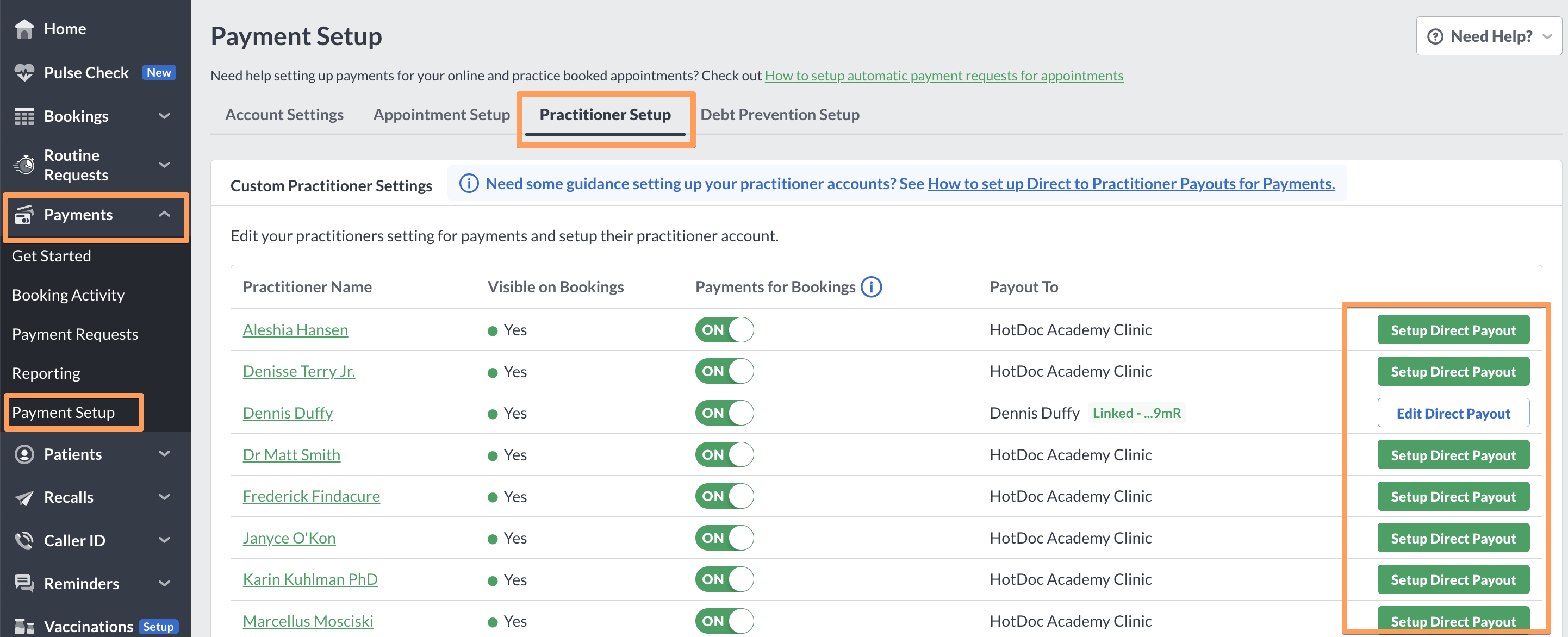This screenshot has width=1568, height=637.
Task: Toggle payments switch for Dr Matt Smith
Action: pyautogui.click(x=724, y=454)
